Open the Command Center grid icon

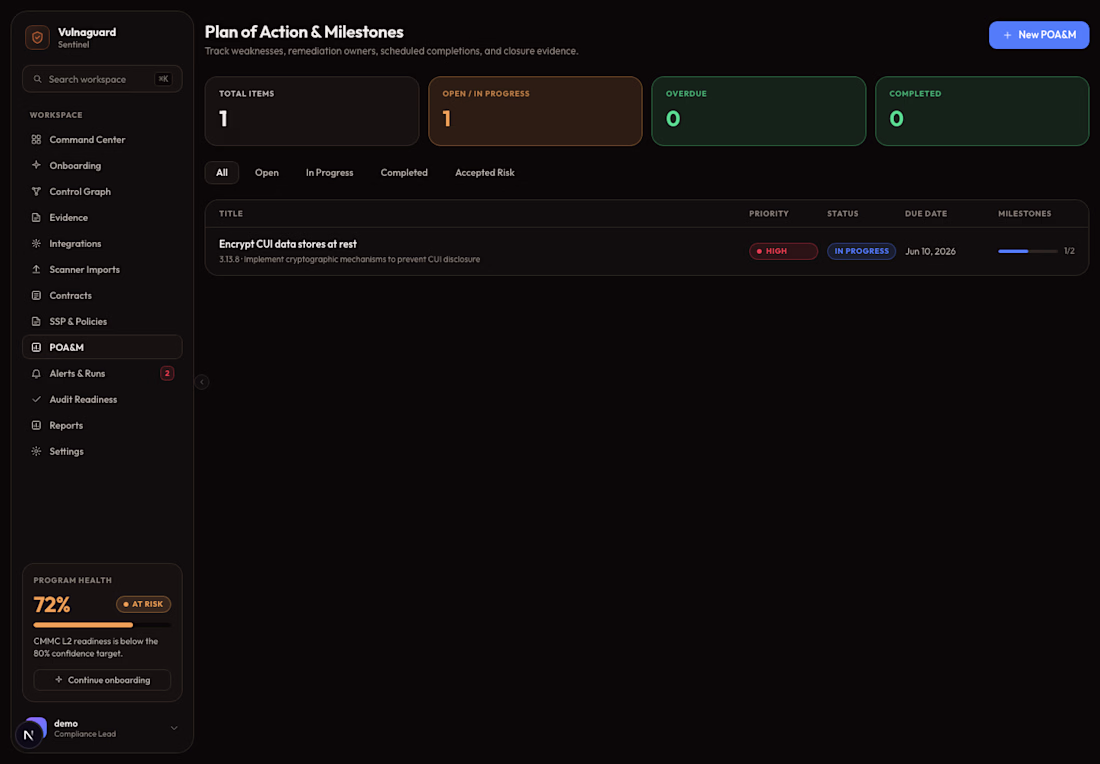(36, 140)
